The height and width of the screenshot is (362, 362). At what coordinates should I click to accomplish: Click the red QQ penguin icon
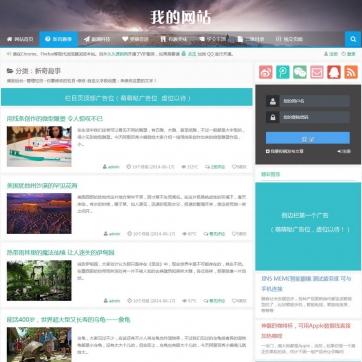[x=334, y=72]
